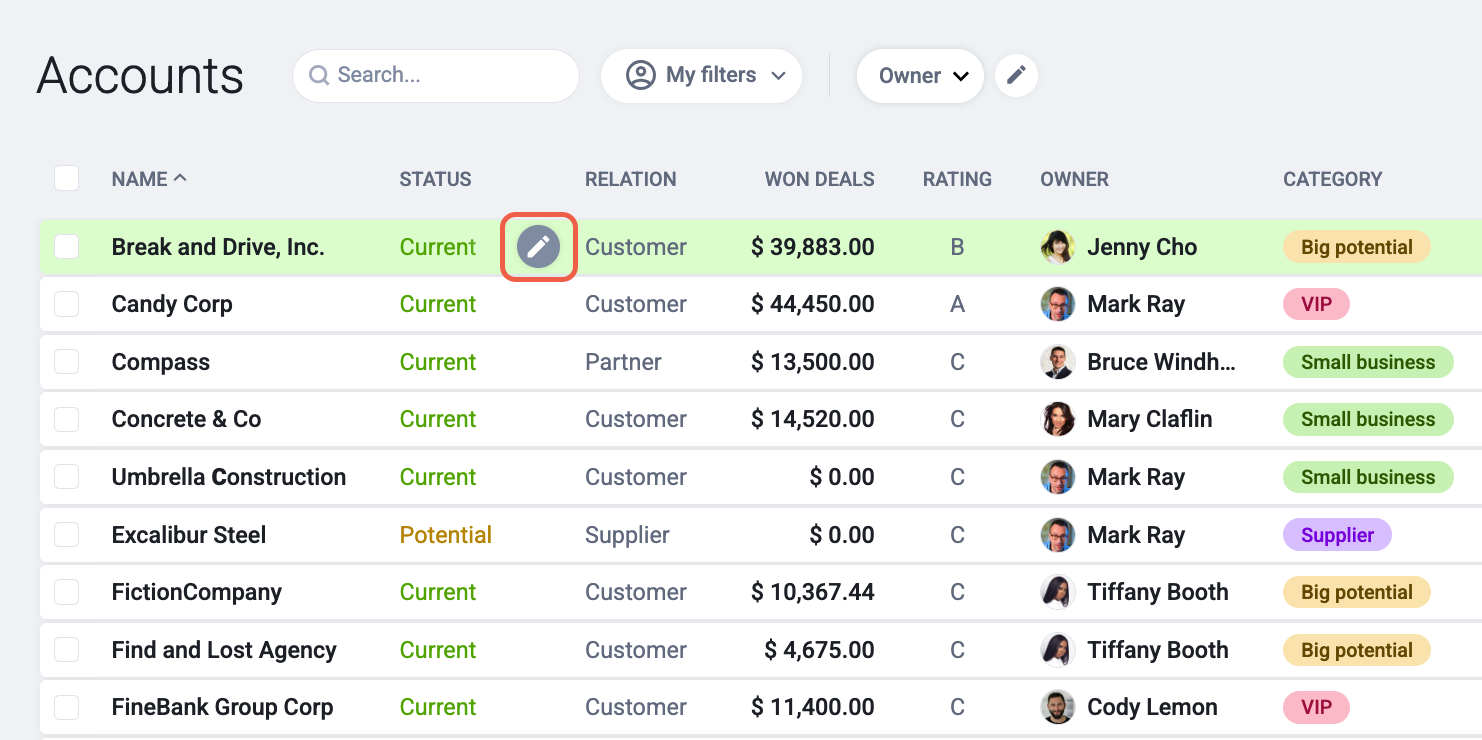This screenshot has height=740, width=1482.
Task: Click the Big potential tag for Find and Lost Agency
Action: point(1357,650)
